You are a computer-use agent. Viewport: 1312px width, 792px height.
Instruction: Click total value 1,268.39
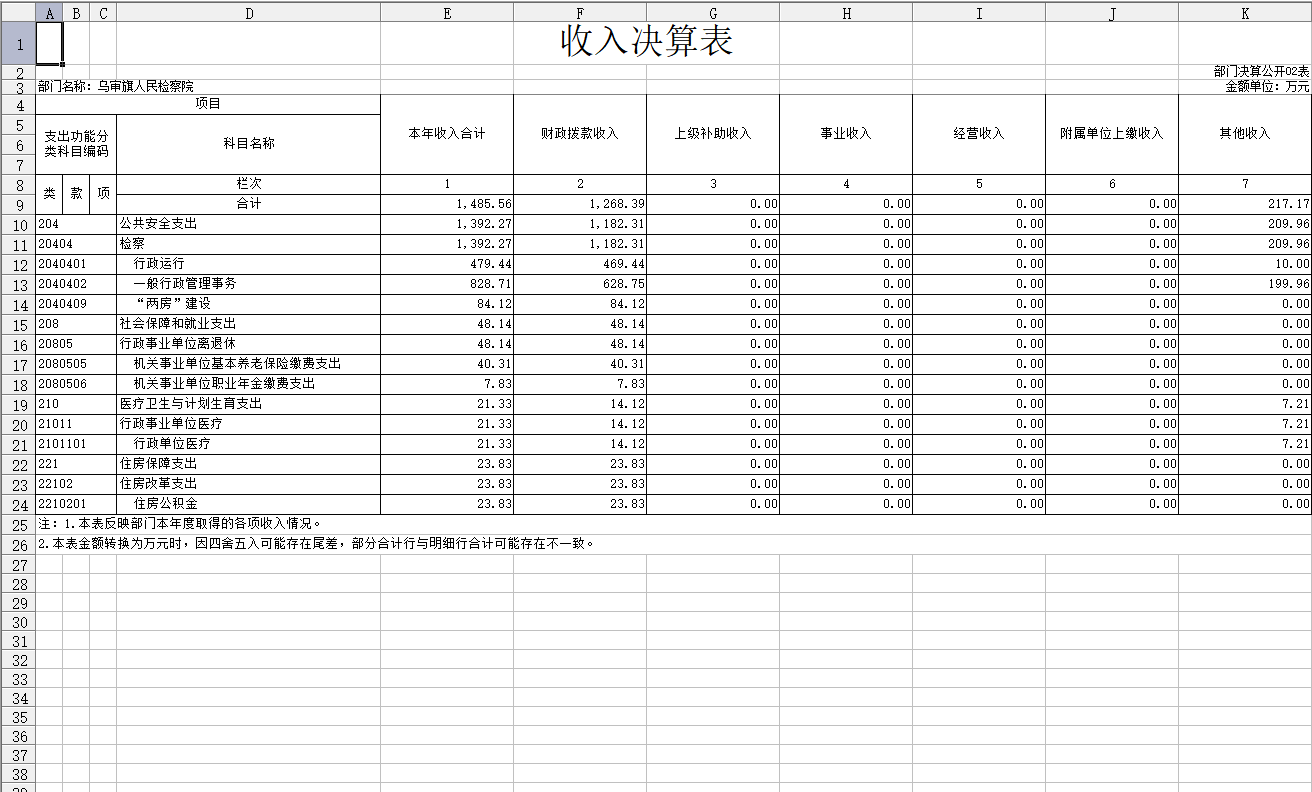click(x=580, y=204)
